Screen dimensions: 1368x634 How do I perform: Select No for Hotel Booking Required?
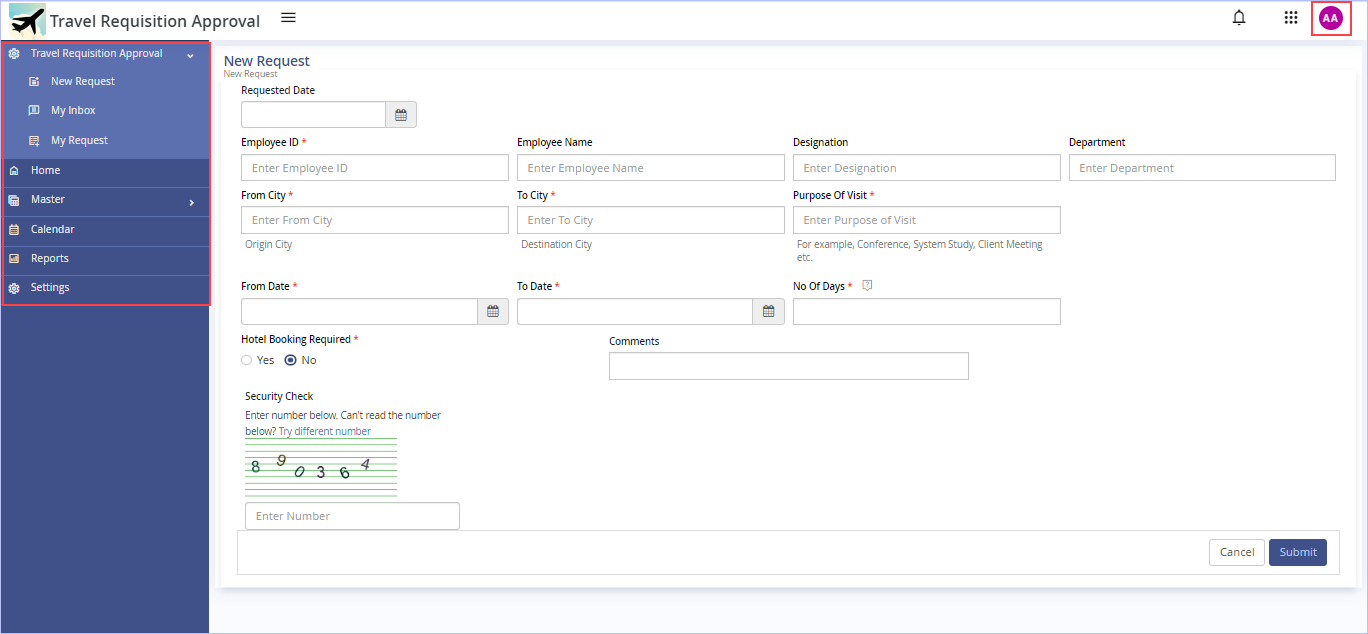tap(291, 360)
